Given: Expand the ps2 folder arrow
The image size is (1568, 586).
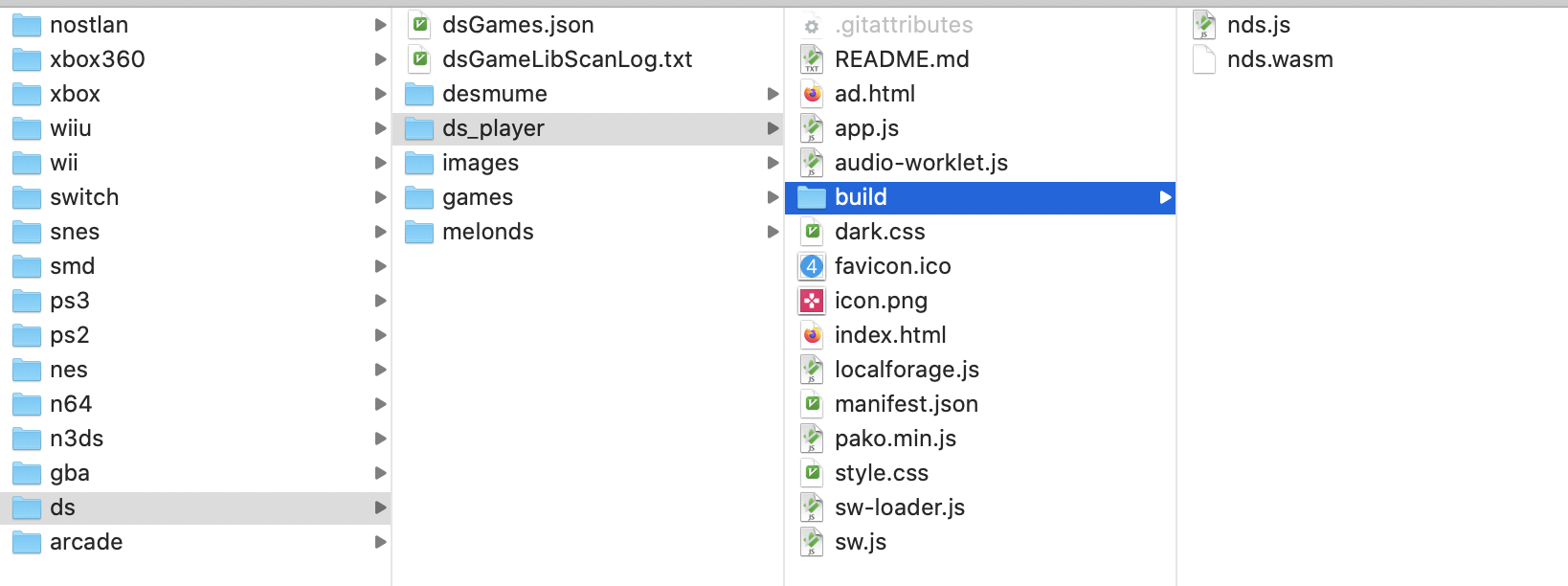Looking at the screenshot, I should click(380, 335).
